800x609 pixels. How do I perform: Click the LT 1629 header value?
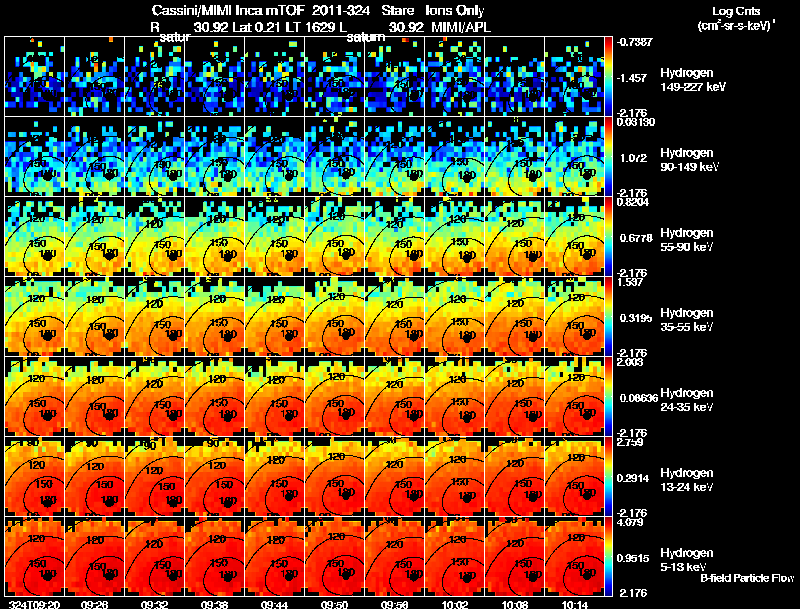310,28
